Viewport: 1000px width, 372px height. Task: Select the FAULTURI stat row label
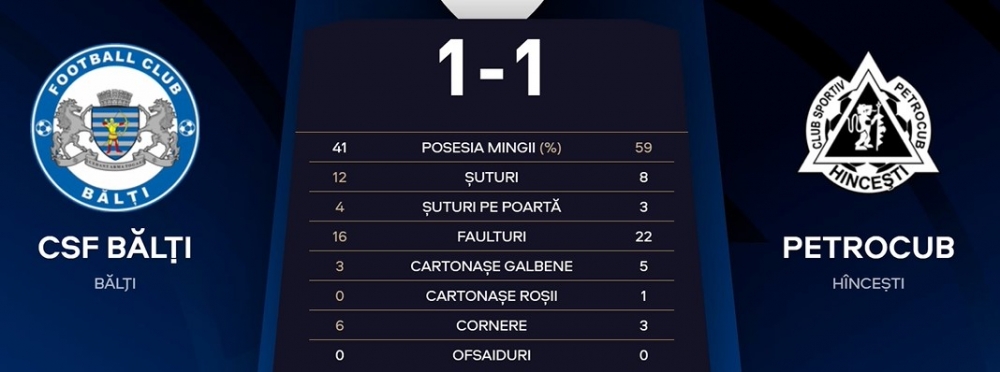click(x=492, y=237)
